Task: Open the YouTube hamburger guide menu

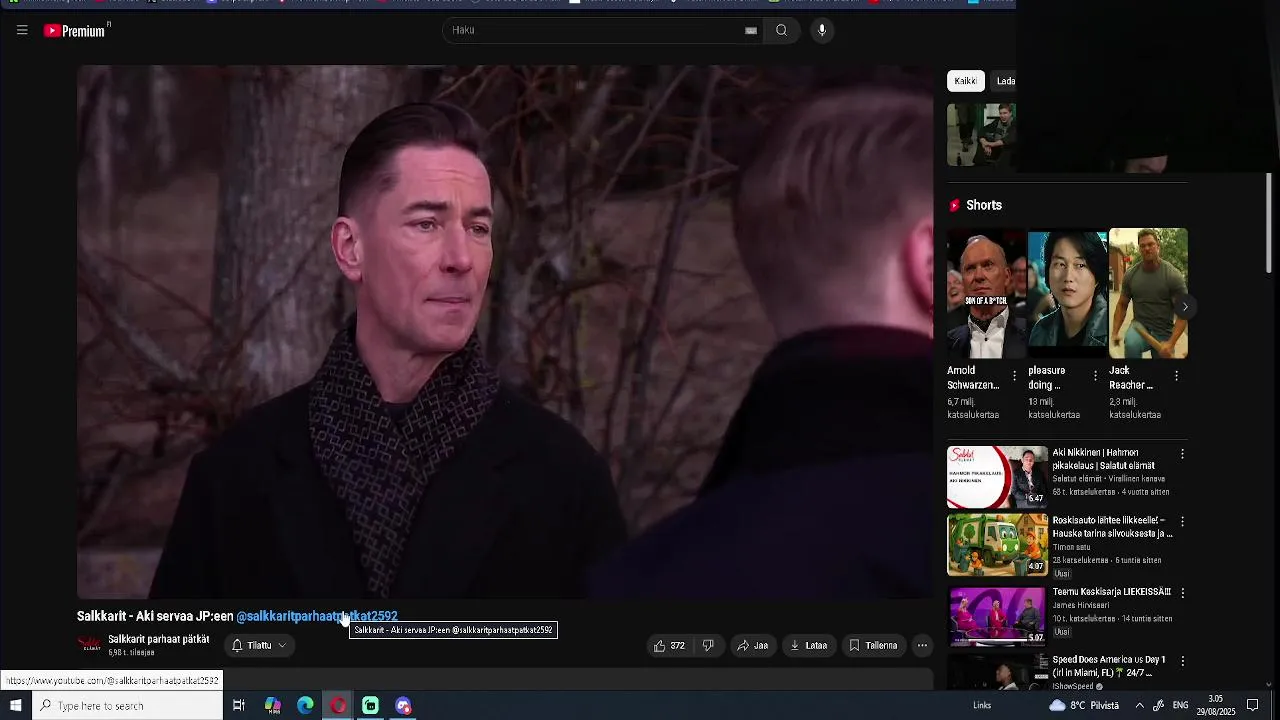Action: [x=22, y=30]
